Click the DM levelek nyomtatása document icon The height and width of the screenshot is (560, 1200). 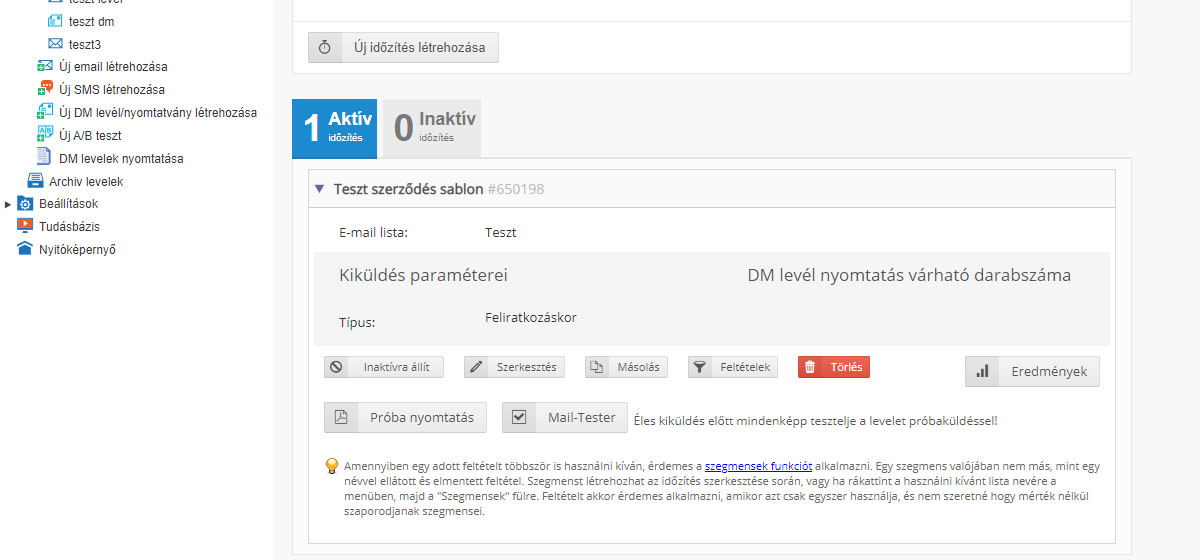pos(44,158)
